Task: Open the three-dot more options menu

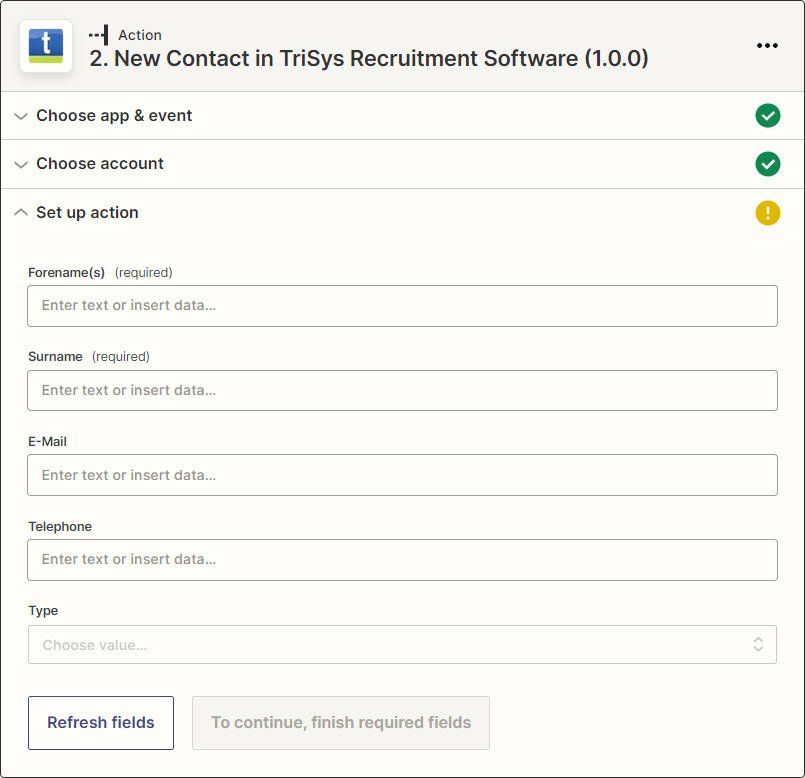Action: [x=767, y=46]
